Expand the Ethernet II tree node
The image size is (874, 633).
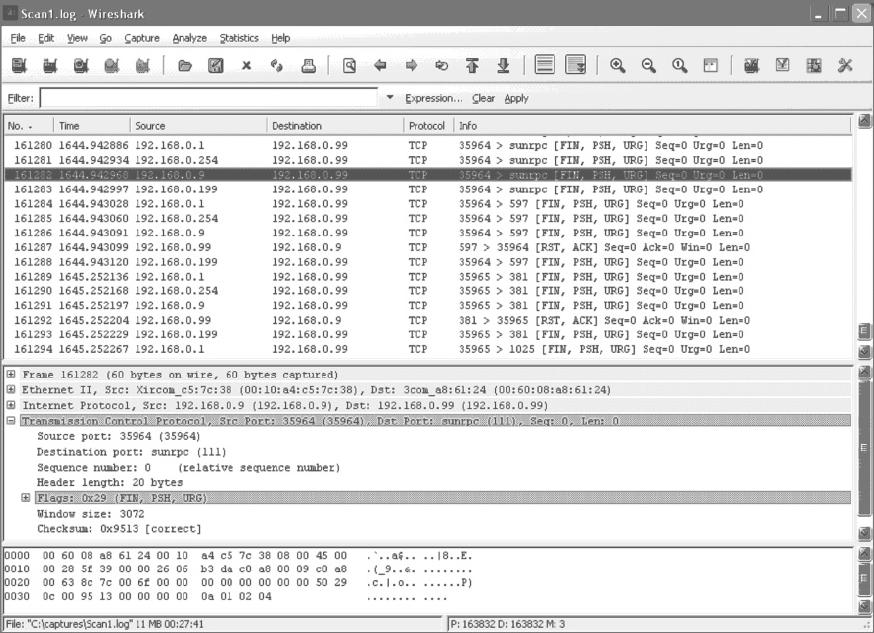point(11,389)
